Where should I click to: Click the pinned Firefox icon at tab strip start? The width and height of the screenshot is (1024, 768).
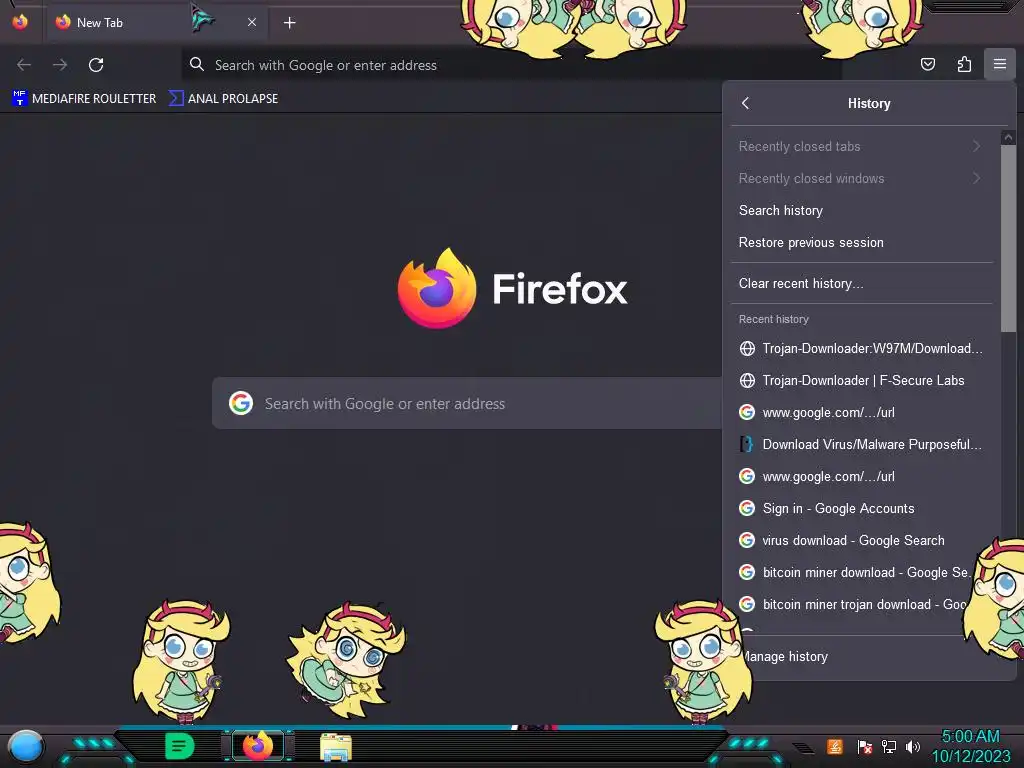pyautogui.click(x=20, y=22)
